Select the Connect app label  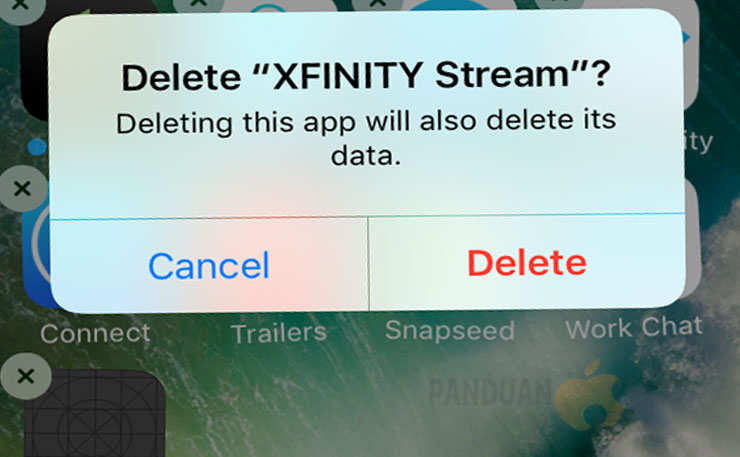[x=95, y=333]
